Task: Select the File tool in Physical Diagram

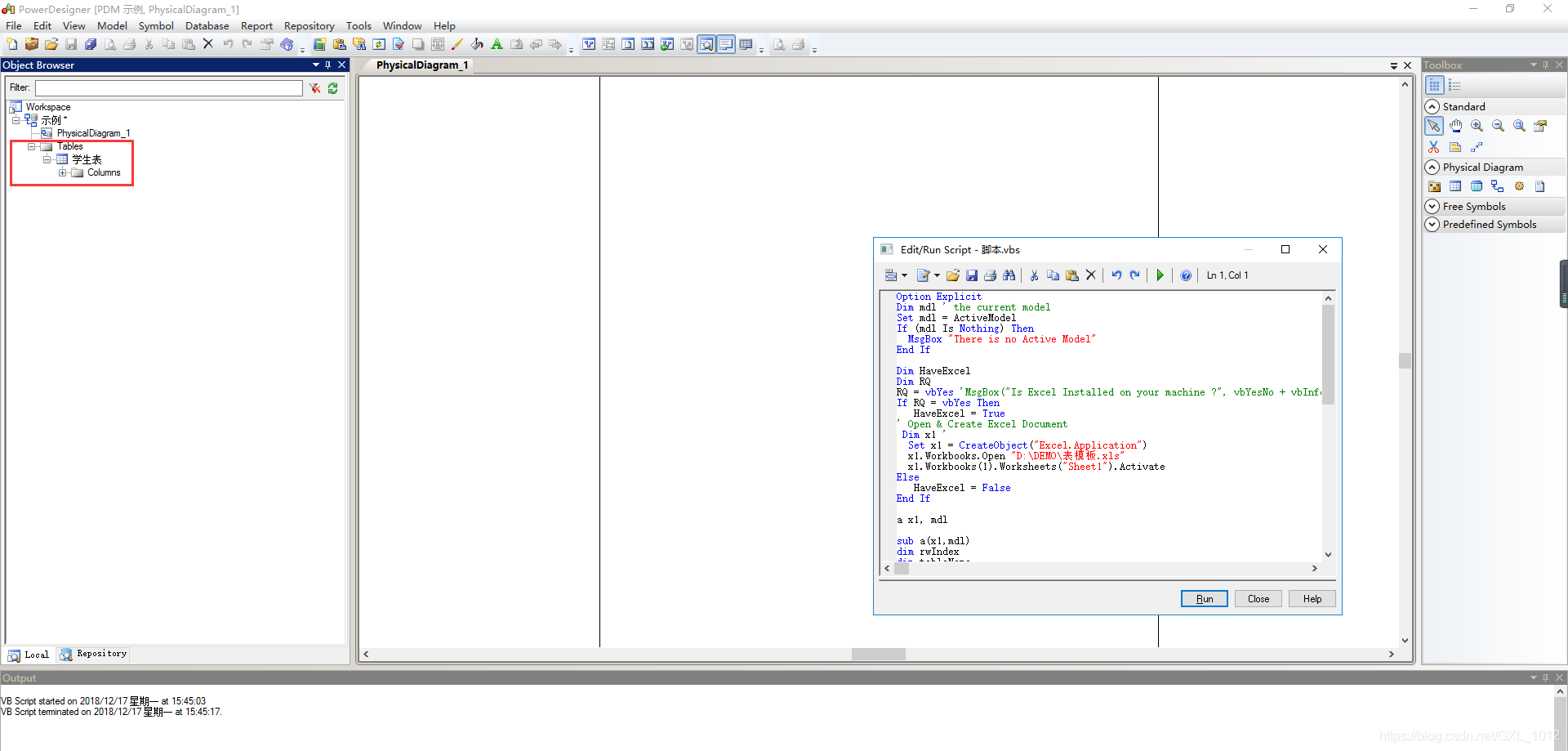Action: [x=1540, y=186]
